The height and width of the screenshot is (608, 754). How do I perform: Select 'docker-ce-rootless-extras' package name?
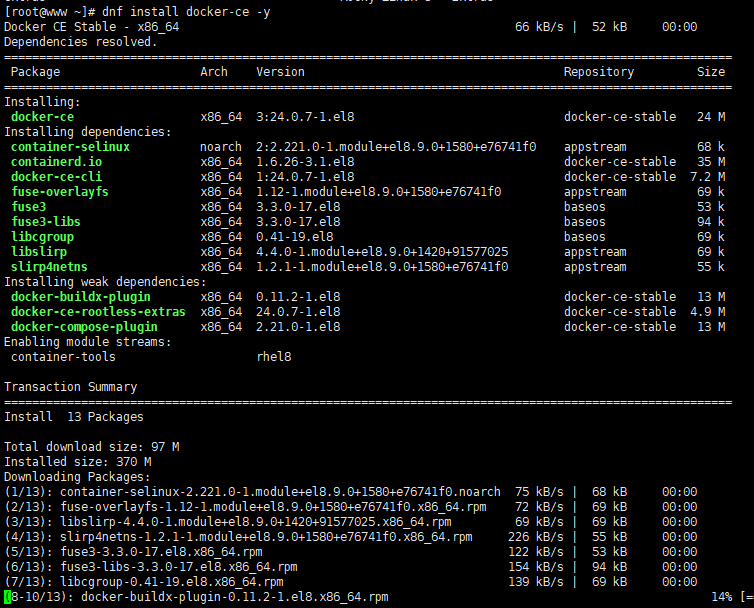98,312
